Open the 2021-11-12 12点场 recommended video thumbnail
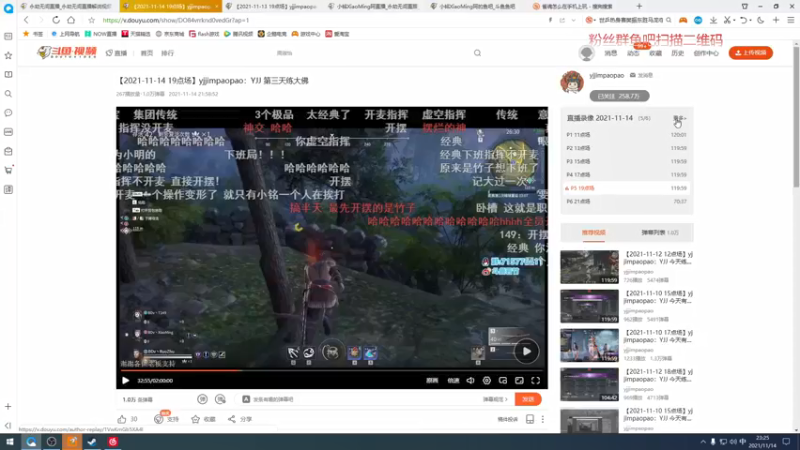Screen dimensions: 800x450 pos(589,267)
